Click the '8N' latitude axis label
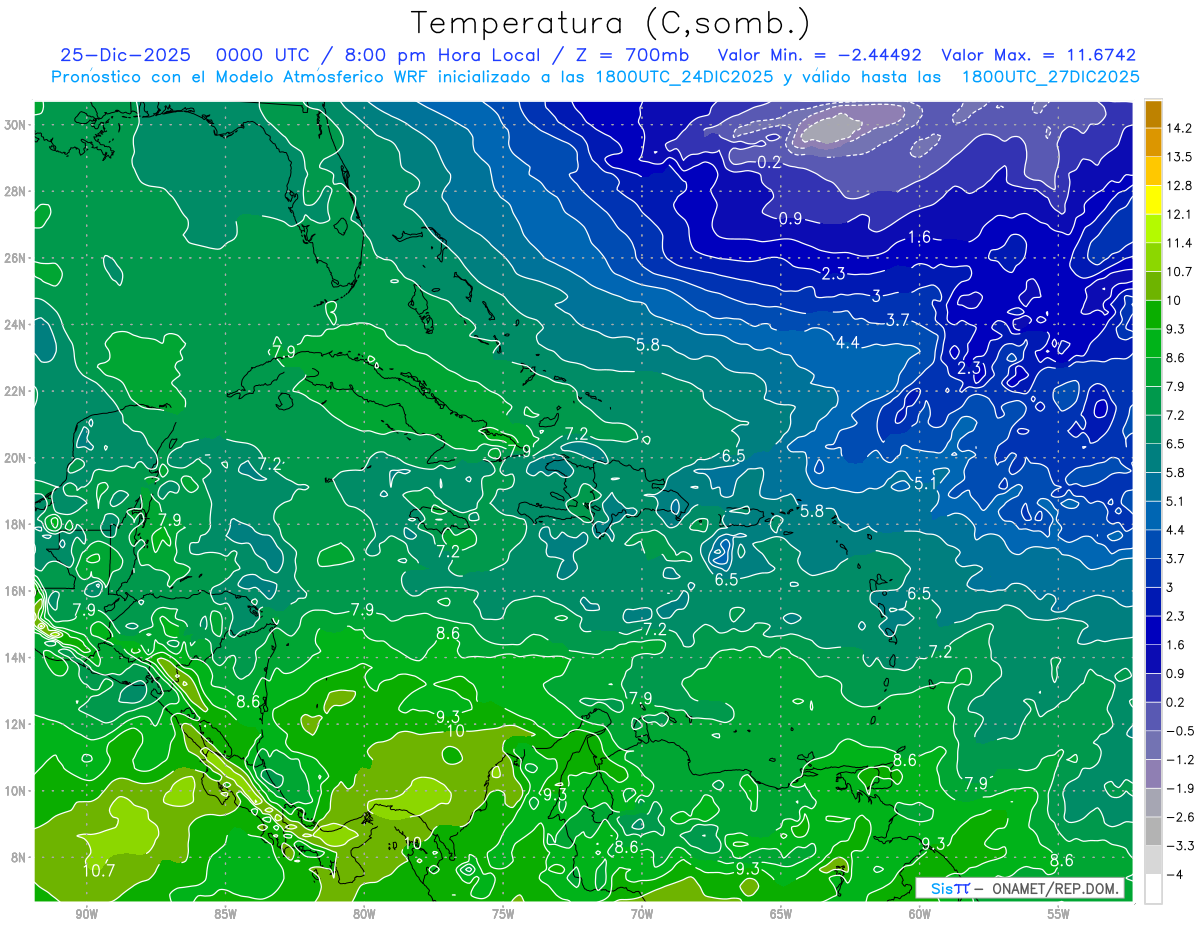 (20, 857)
